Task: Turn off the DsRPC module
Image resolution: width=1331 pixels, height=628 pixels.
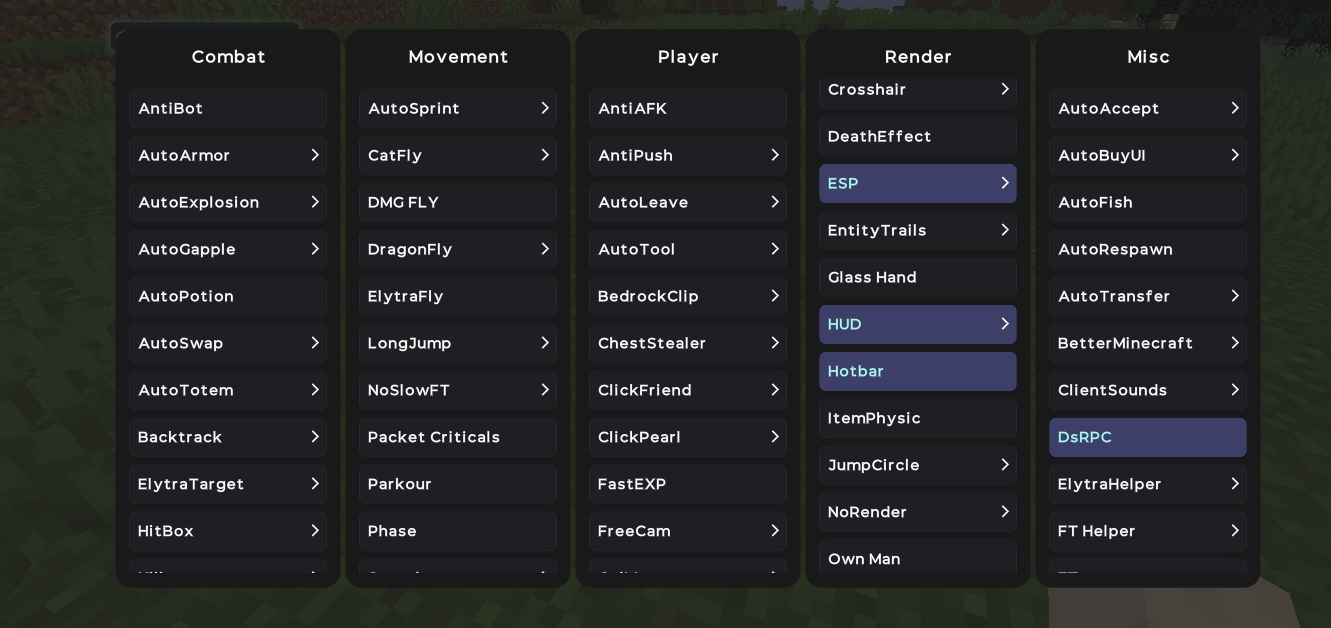Action: click(1147, 437)
